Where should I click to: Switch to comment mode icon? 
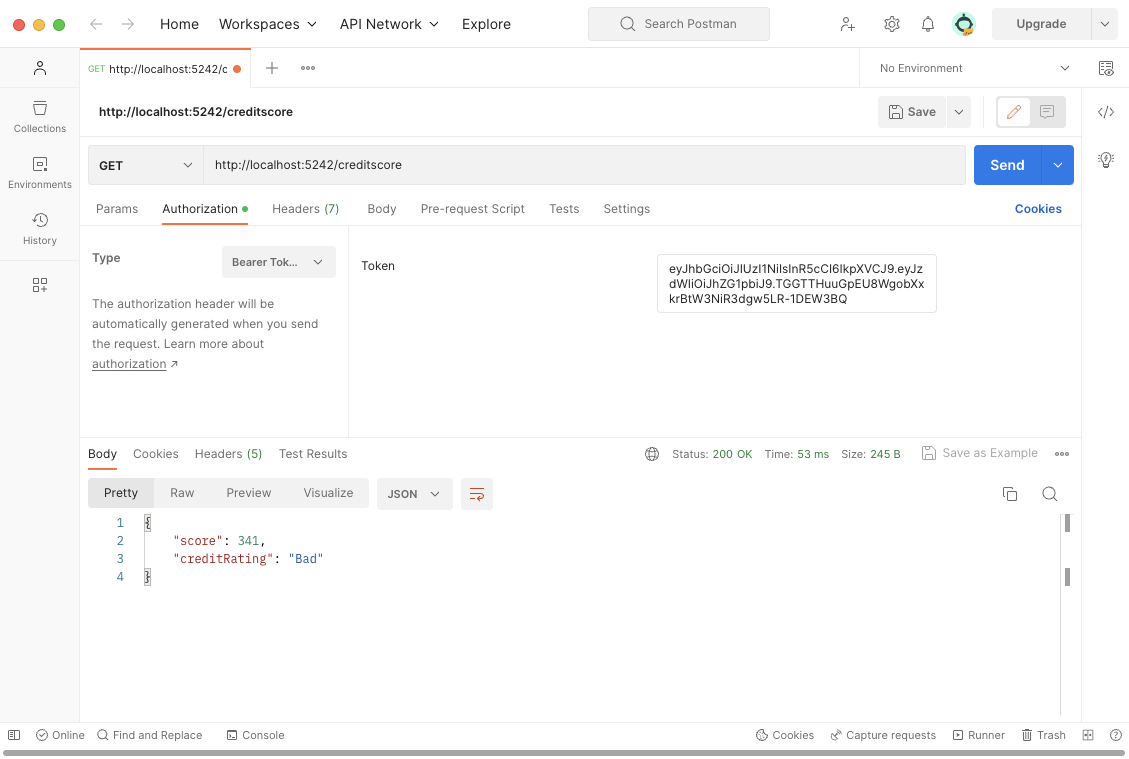pos(1047,112)
